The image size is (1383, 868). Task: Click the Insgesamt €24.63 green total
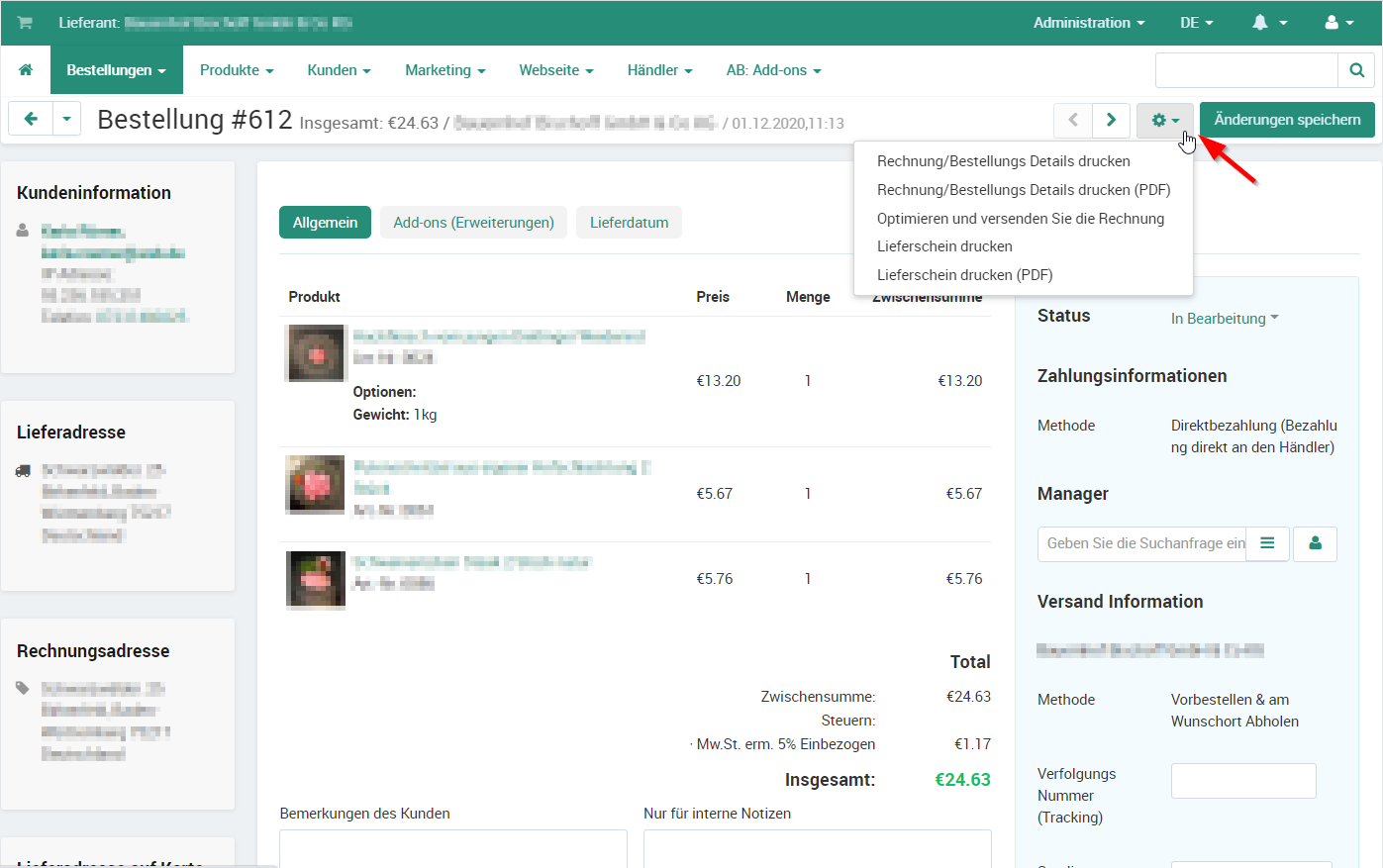(962, 780)
